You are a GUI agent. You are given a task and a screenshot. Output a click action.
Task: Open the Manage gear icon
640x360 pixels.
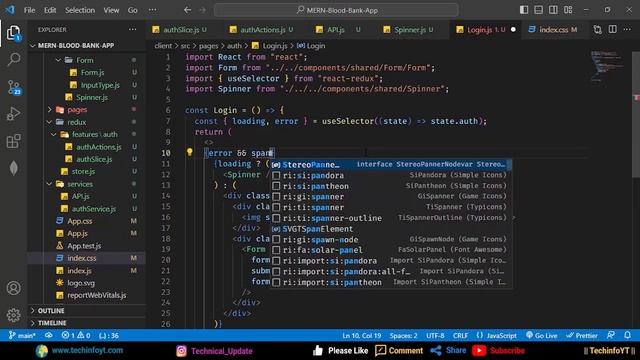(13, 315)
